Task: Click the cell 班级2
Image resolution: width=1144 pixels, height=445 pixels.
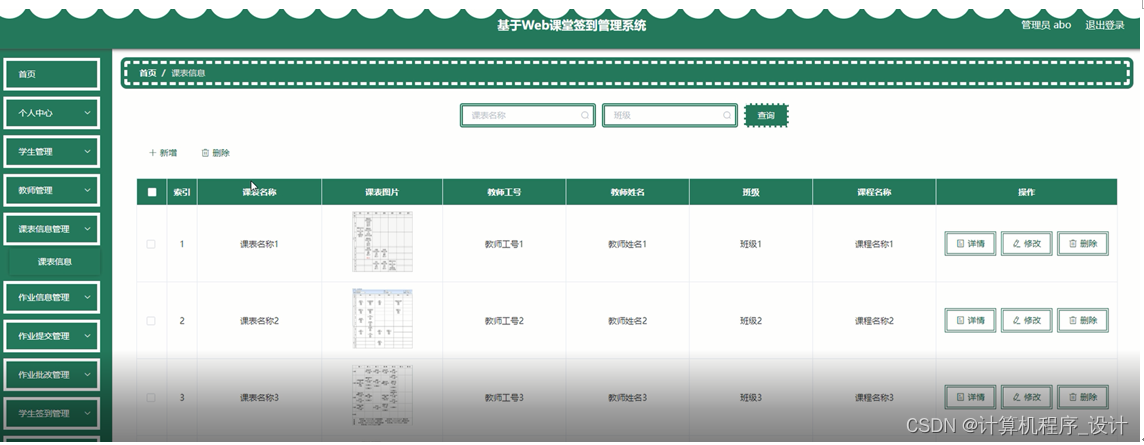Action: point(751,321)
